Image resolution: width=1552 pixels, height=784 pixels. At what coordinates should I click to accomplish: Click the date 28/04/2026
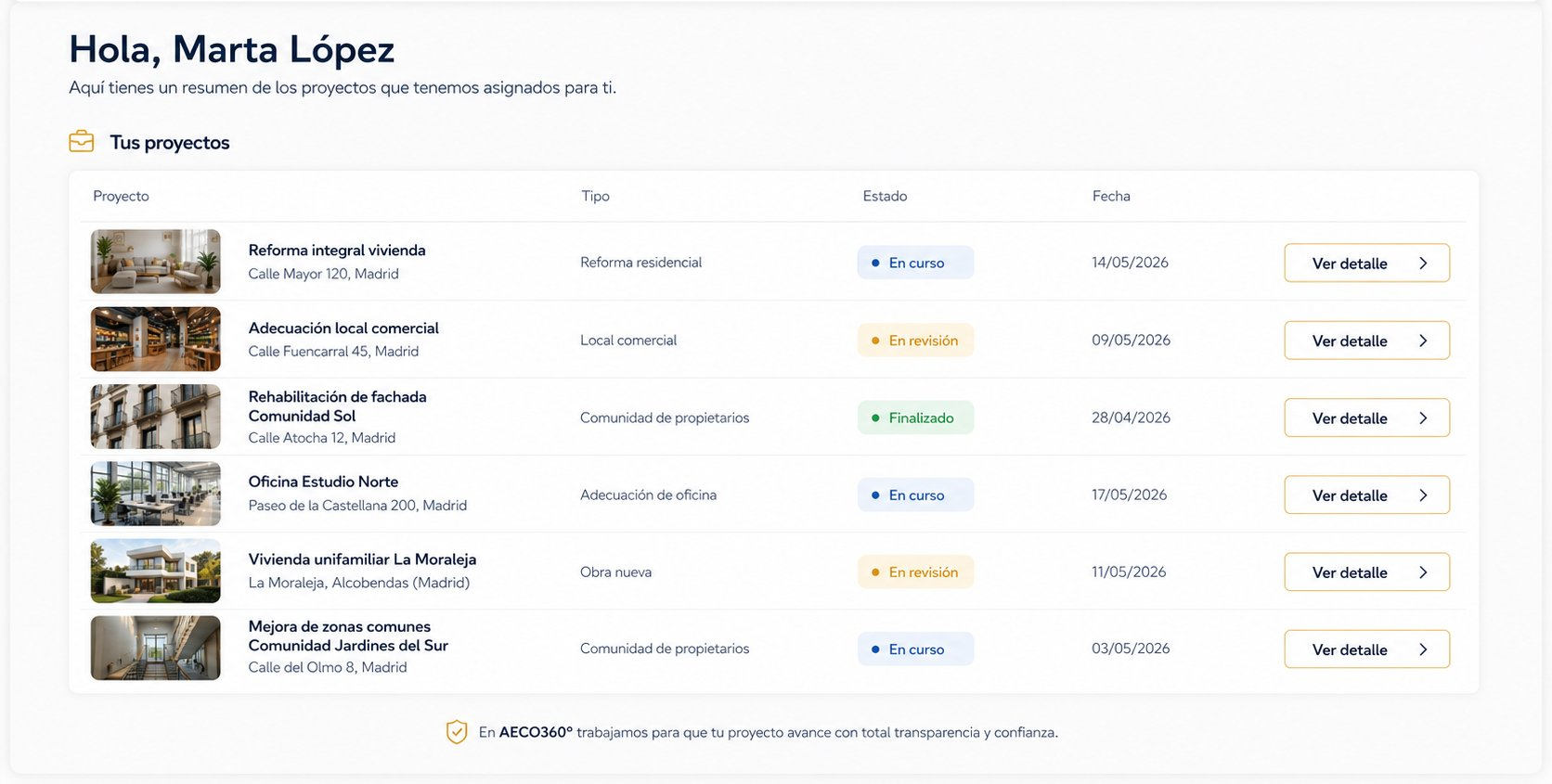1131,418
